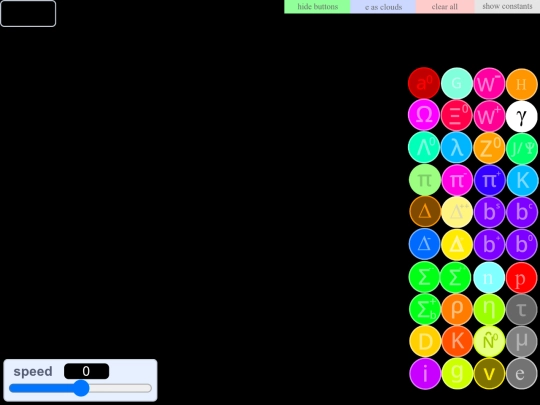Click the green J/Ψ button
Image resolution: width=540 pixels, height=405 pixels.
[x=522, y=148]
